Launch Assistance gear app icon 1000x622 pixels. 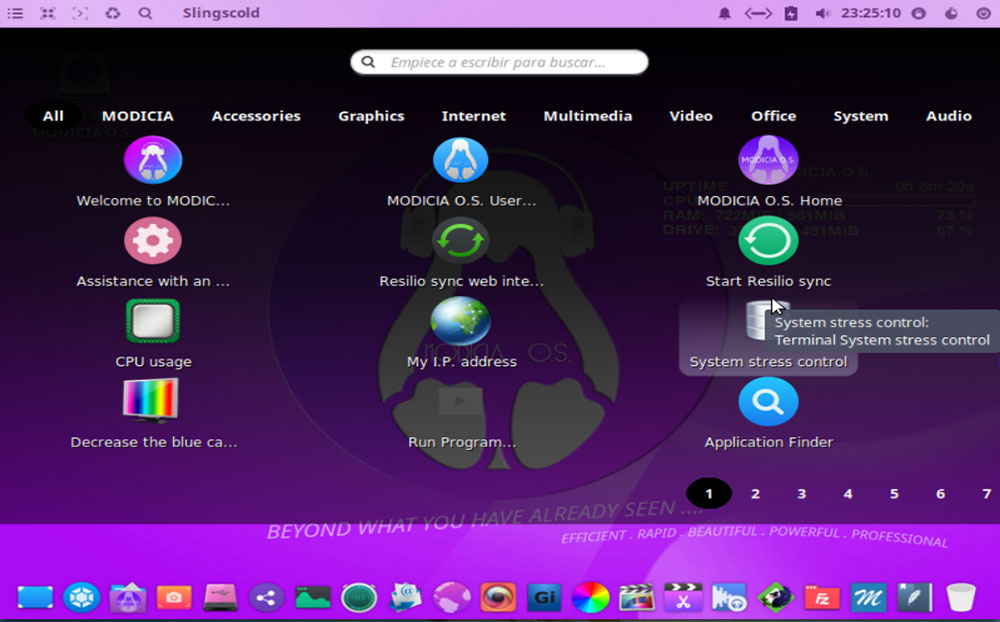click(152, 241)
